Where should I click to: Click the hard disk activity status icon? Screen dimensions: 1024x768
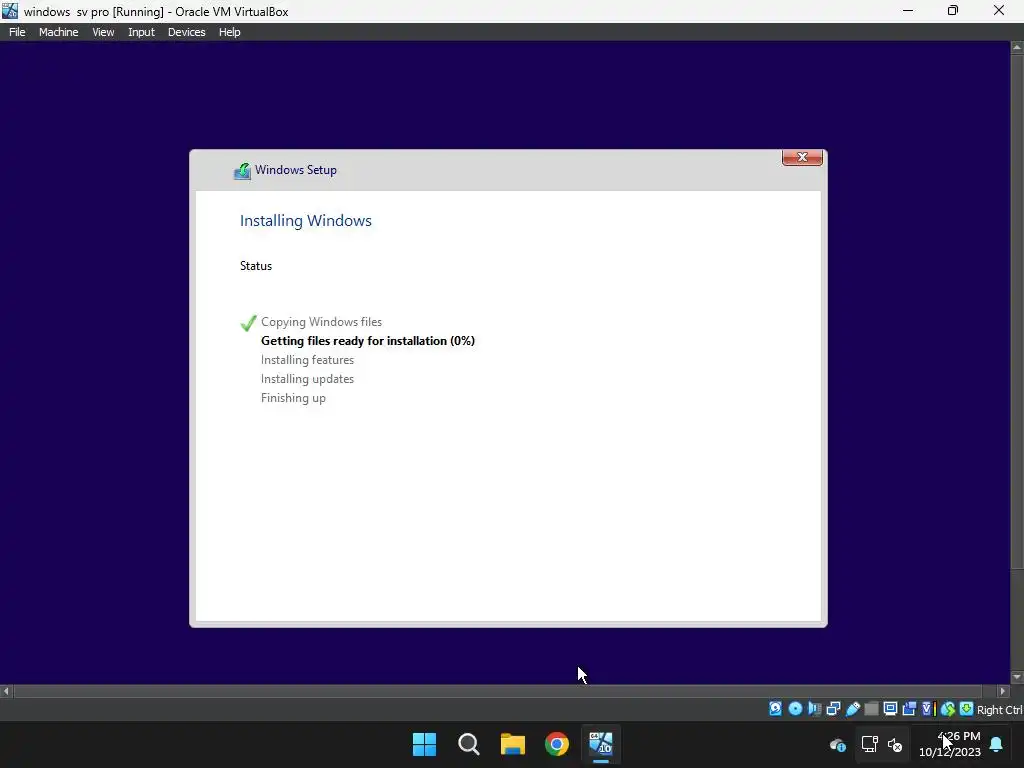775,709
